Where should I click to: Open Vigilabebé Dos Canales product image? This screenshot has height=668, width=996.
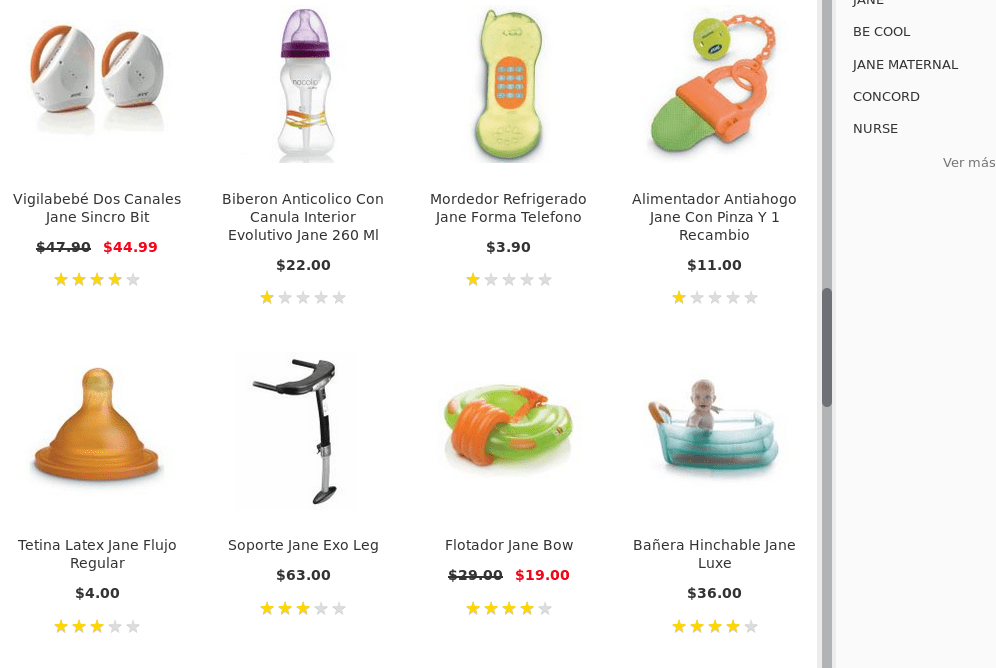97,80
